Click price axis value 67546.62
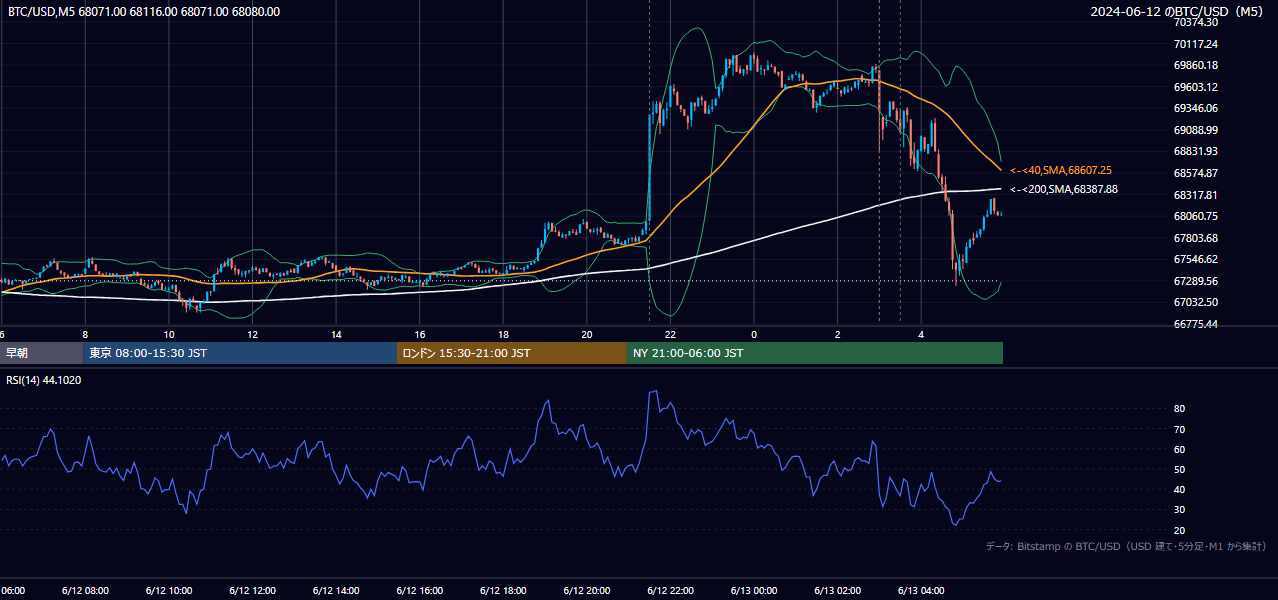The image size is (1278, 600). coord(1195,259)
